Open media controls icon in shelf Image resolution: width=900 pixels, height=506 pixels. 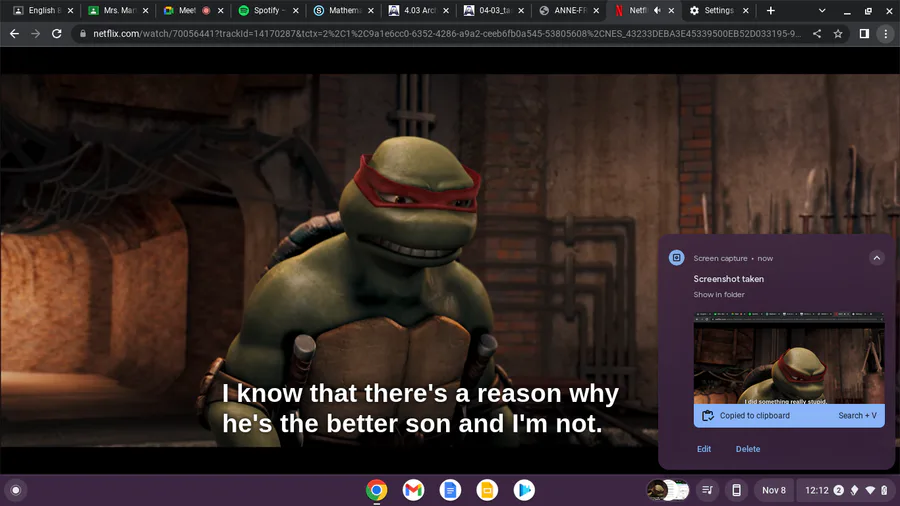[x=708, y=490]
